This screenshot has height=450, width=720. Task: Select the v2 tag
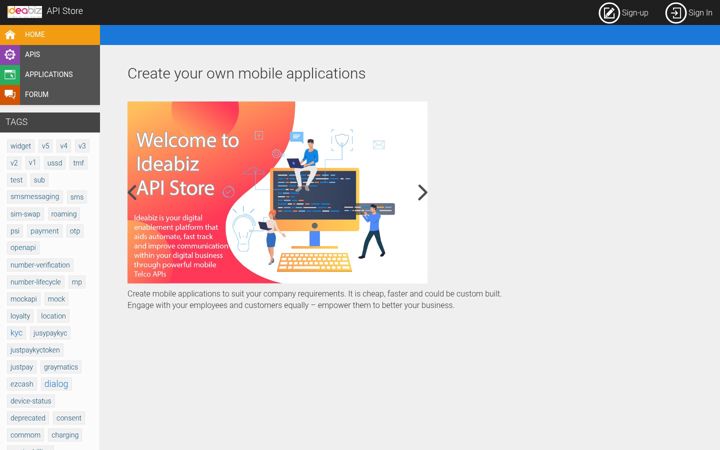[x=14, y=163]
